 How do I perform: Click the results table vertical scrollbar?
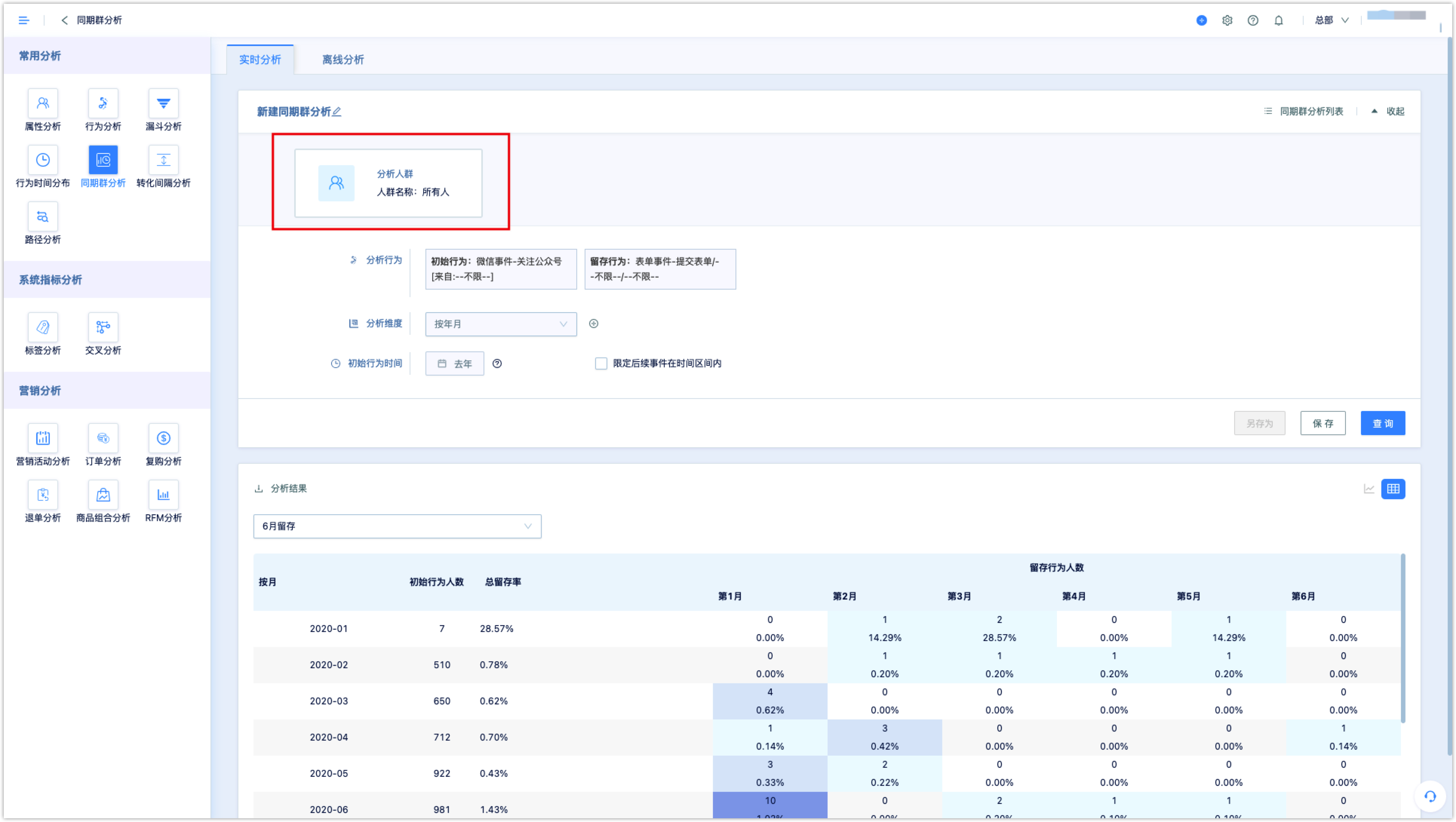point(1403,638)
